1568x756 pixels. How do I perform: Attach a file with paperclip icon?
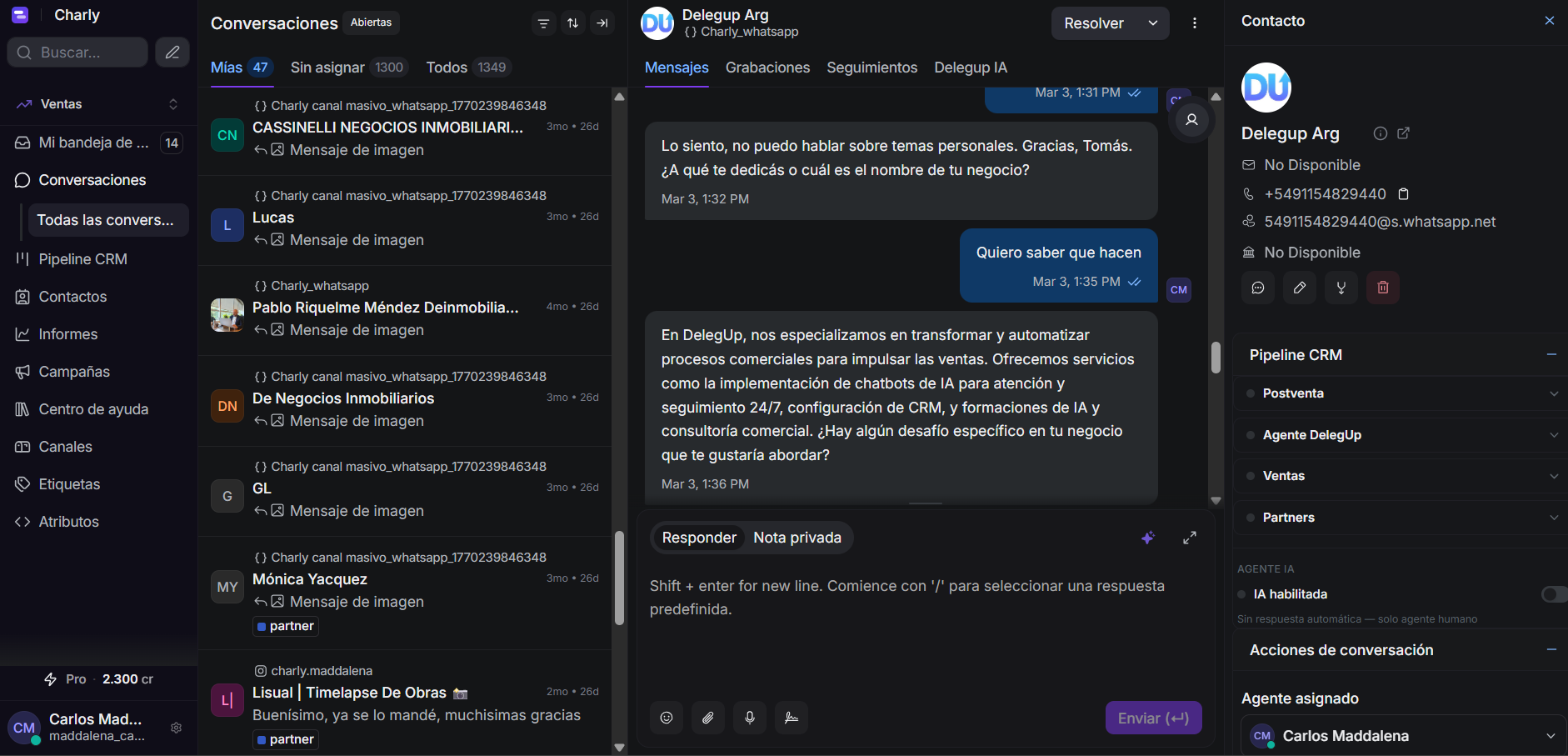pos(708,718)
